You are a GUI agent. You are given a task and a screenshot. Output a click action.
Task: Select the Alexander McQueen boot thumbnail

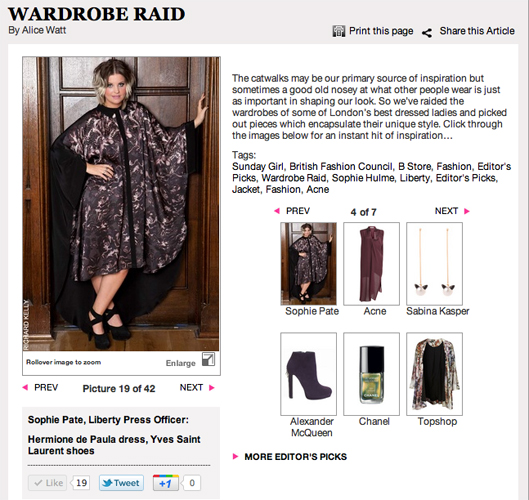point(308,374)
